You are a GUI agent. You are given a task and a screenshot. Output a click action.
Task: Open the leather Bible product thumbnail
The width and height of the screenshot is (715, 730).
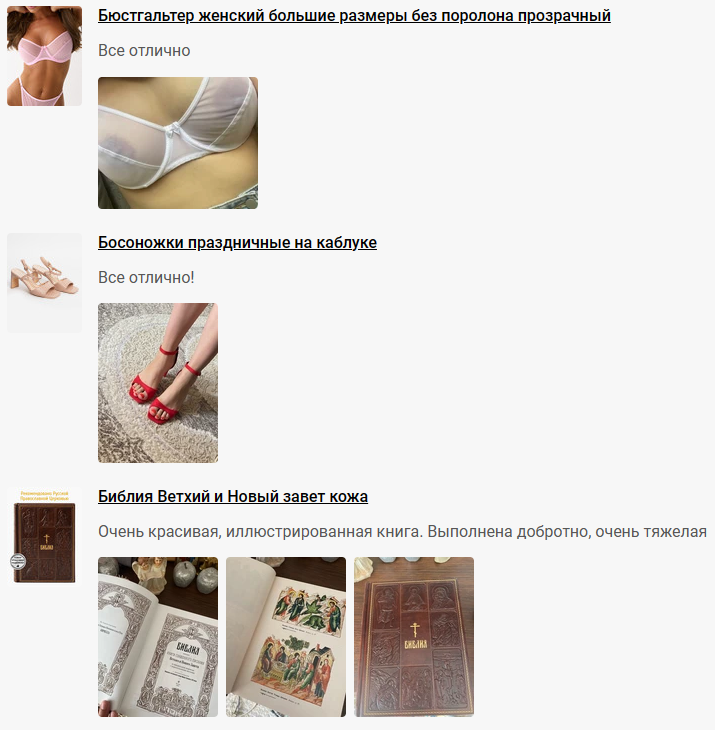point(44,535)
